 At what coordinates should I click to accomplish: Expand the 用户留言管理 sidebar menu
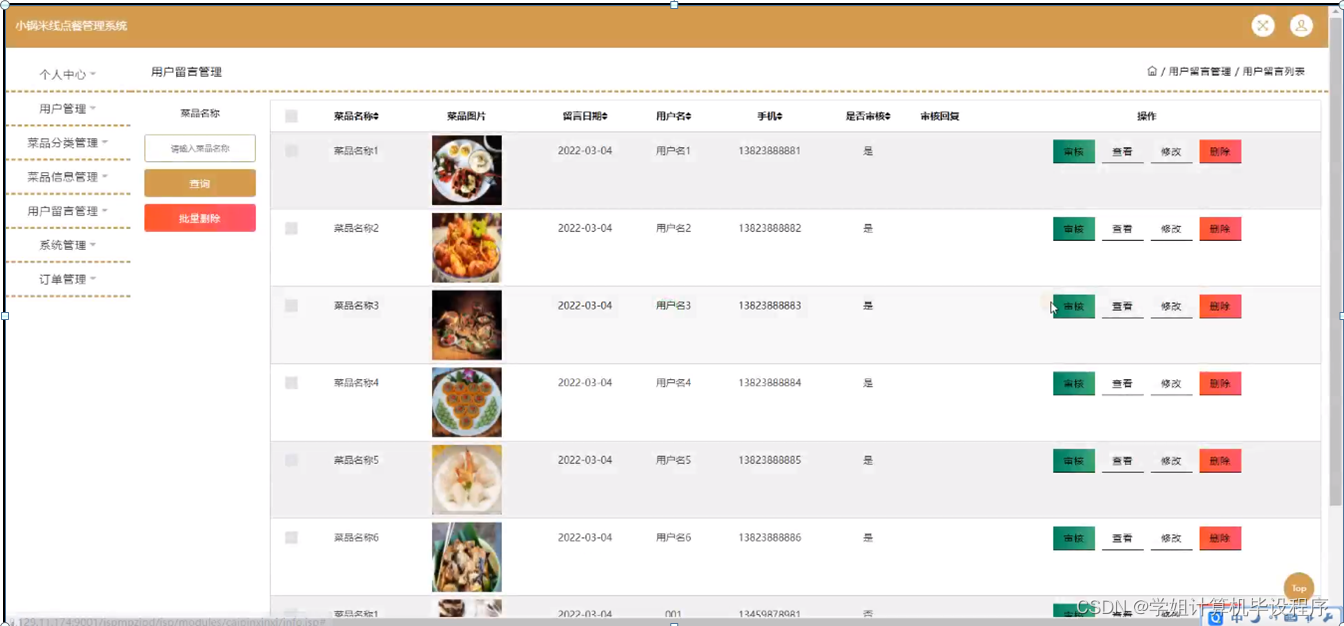(x=67, y=210)
